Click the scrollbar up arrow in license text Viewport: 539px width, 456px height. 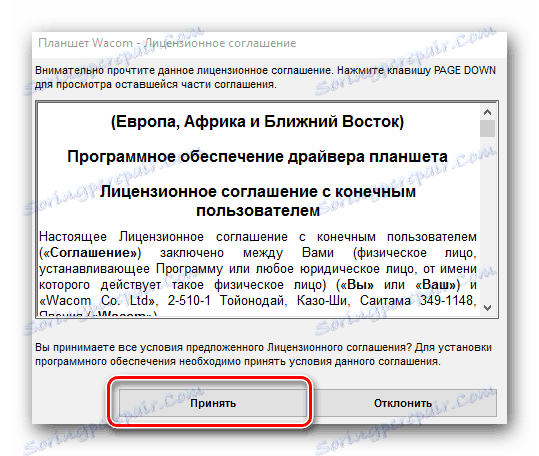(x=487, y=112)
